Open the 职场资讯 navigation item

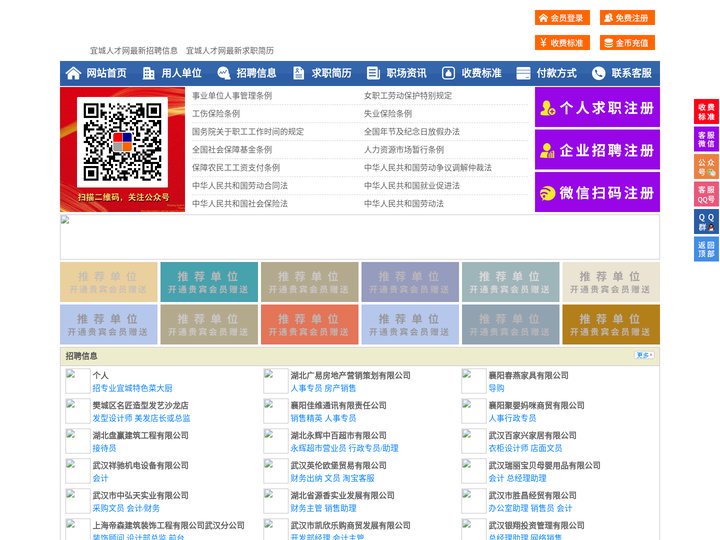point(406,73)
